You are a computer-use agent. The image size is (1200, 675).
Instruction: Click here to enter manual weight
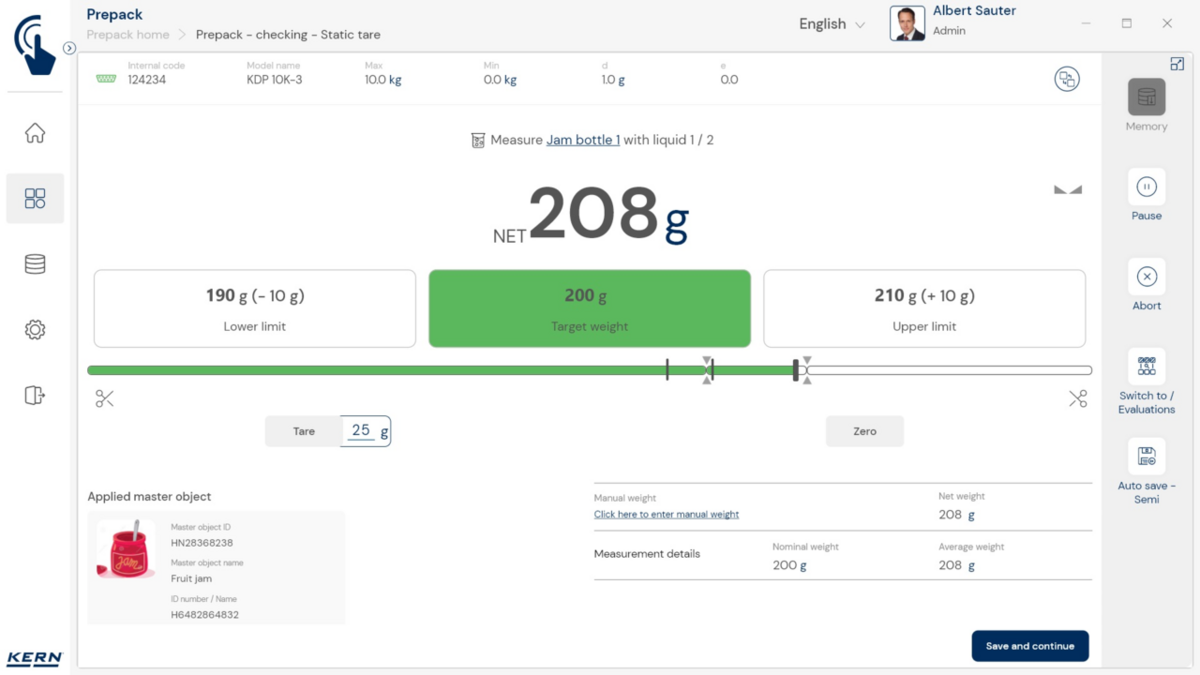point(666,514)
